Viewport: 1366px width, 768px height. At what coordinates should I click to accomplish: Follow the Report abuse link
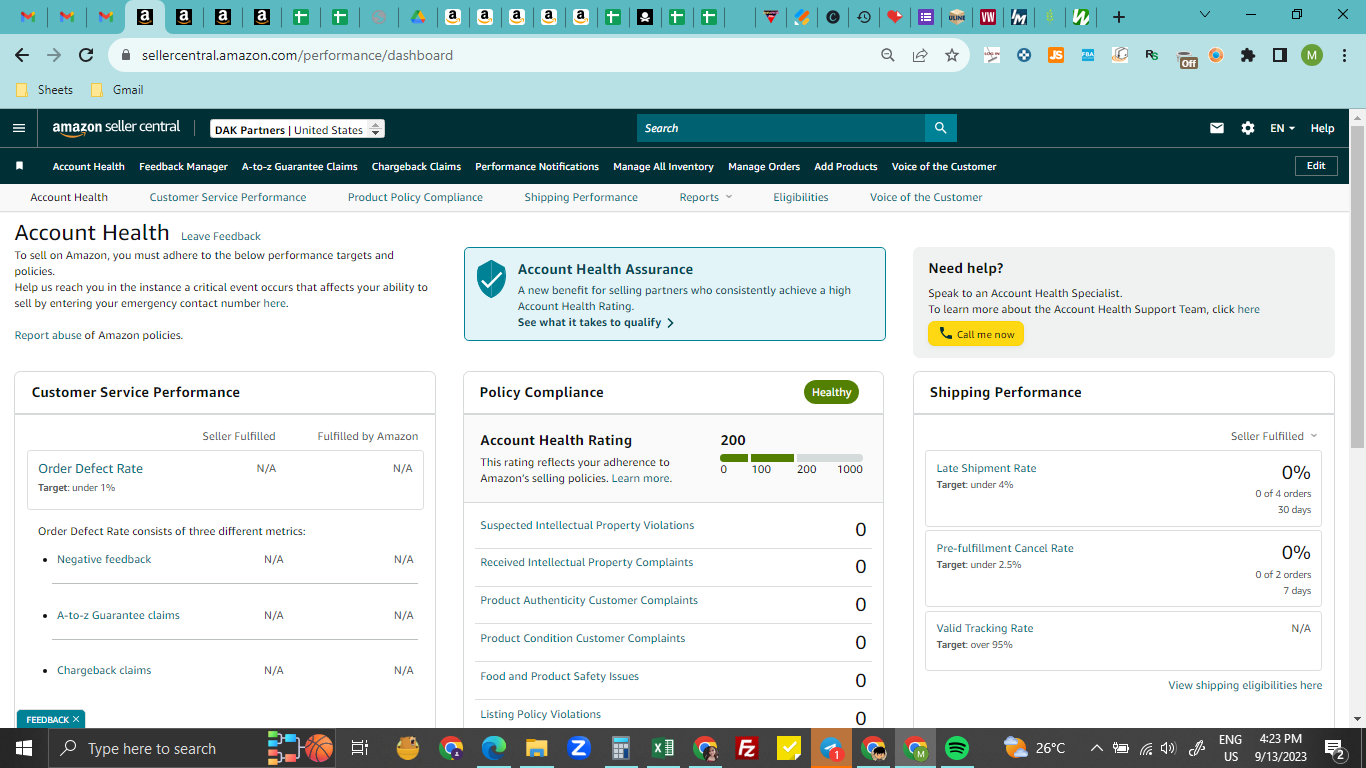[48, 335]
